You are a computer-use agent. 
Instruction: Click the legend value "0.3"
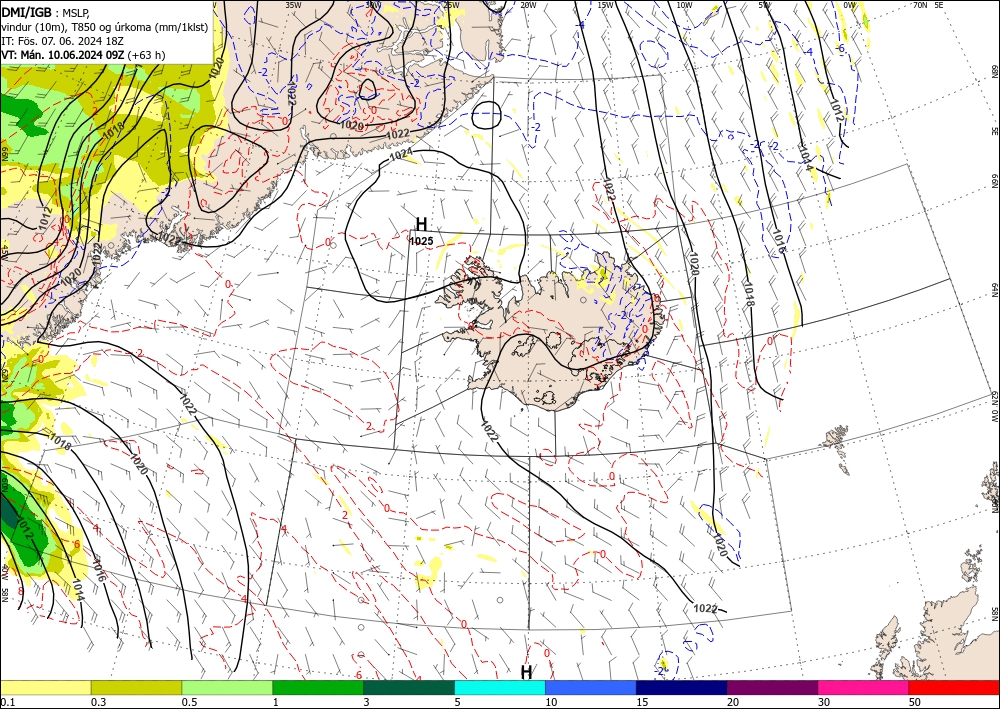98,702
